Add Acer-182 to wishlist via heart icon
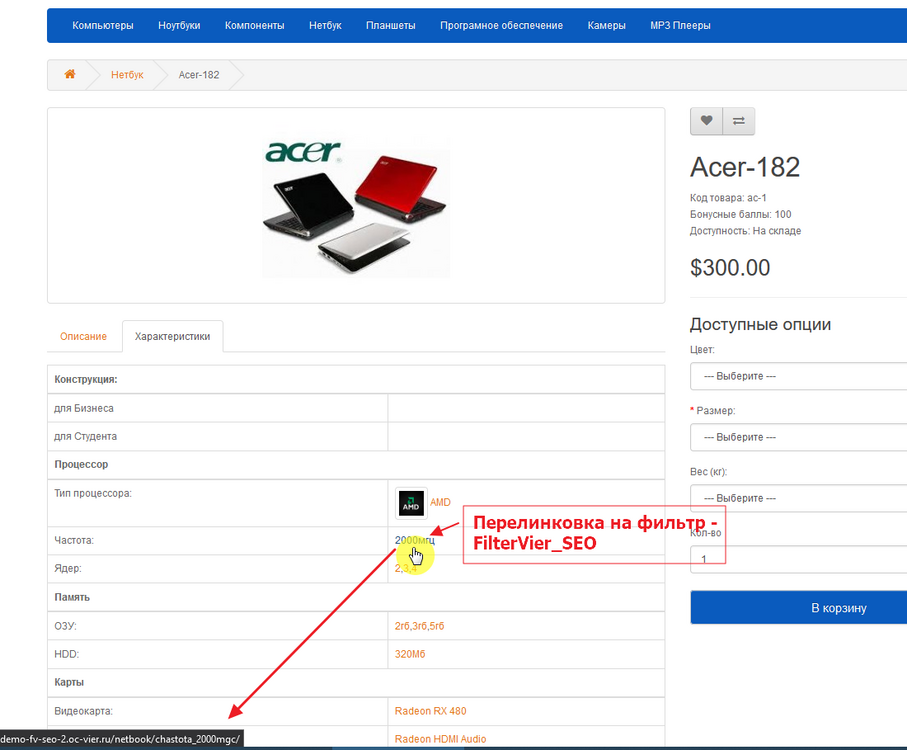 point(706,120)
